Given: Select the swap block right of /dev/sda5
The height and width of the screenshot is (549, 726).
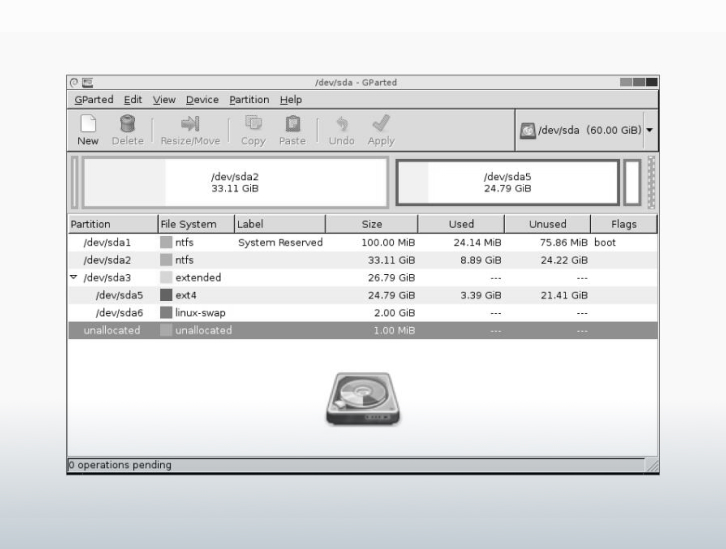Looking at the screenshot, I should [x=632, y=182].
